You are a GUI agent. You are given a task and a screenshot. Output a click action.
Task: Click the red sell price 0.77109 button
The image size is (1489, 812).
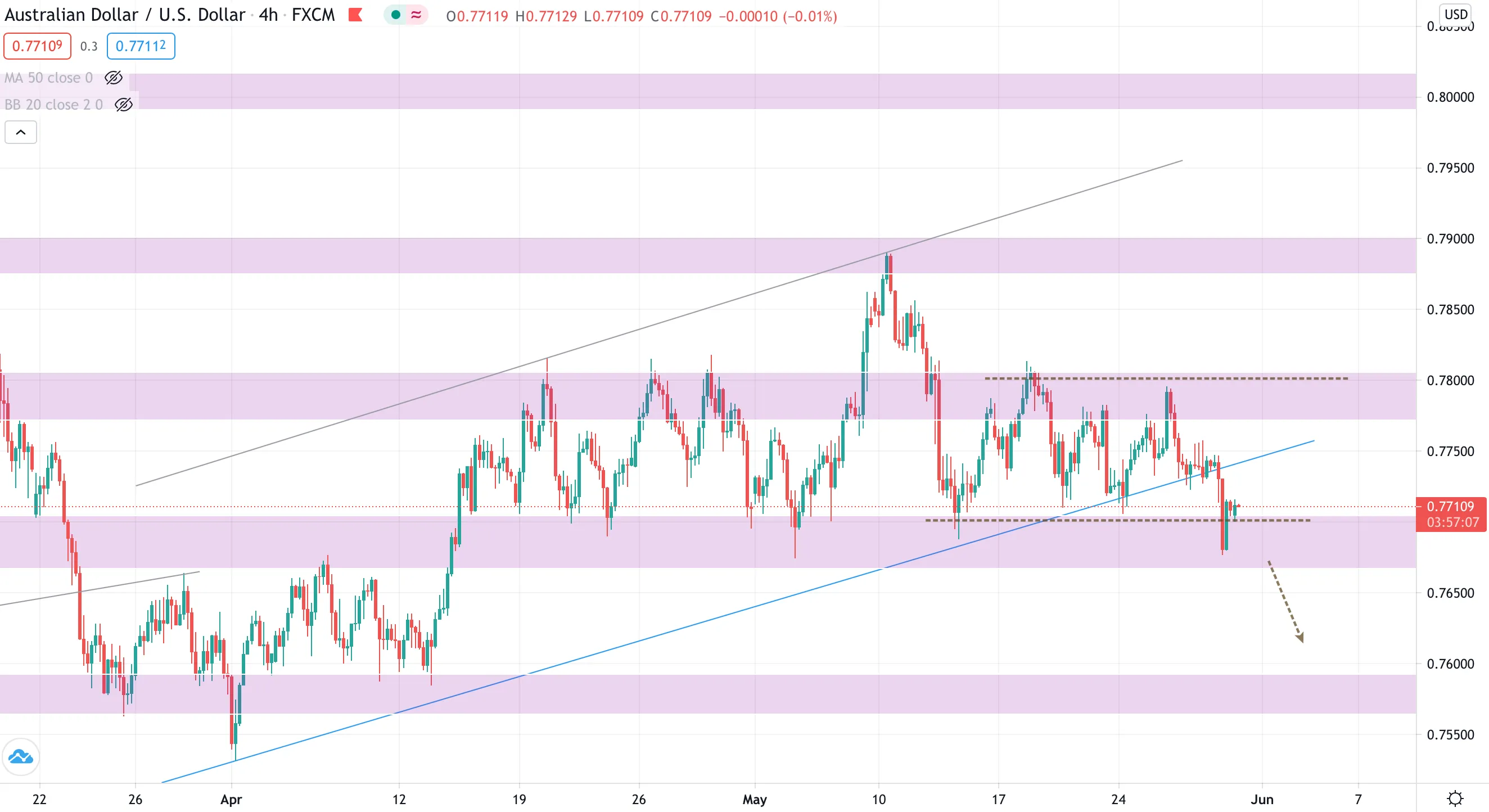point(37,46)
